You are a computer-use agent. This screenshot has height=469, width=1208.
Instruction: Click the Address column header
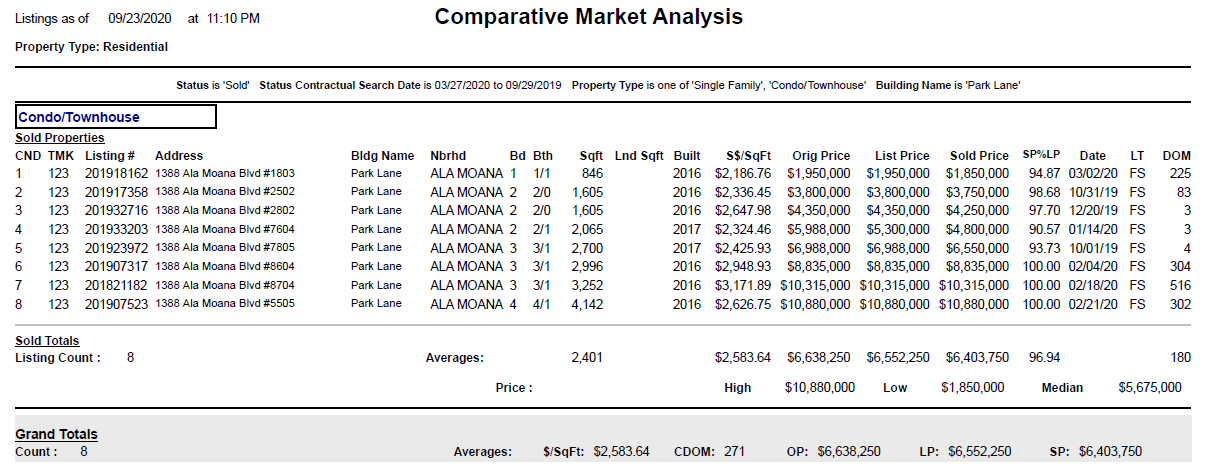click(179, 156)
